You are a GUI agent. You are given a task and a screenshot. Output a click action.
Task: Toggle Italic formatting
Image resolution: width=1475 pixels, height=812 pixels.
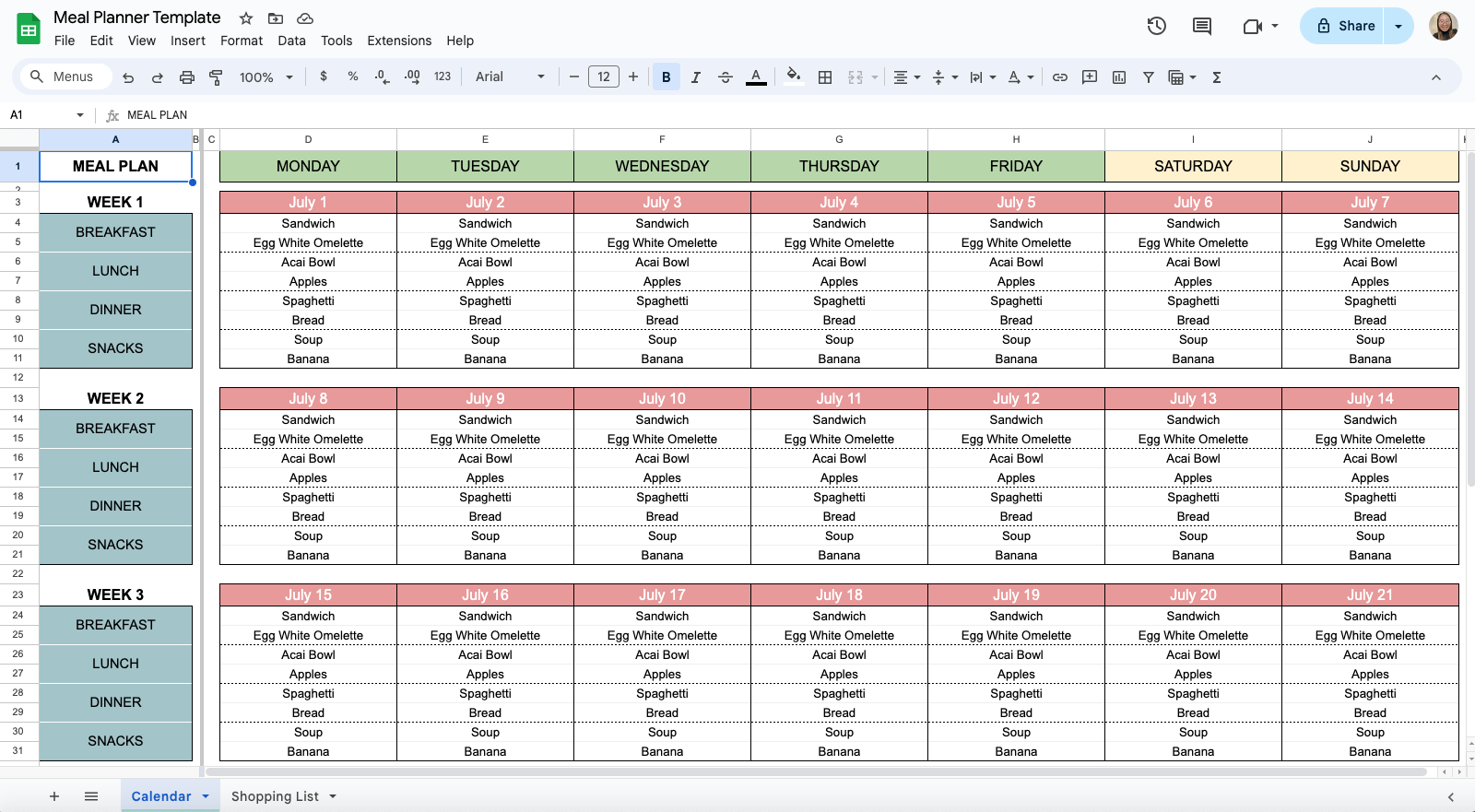point(696,77)
